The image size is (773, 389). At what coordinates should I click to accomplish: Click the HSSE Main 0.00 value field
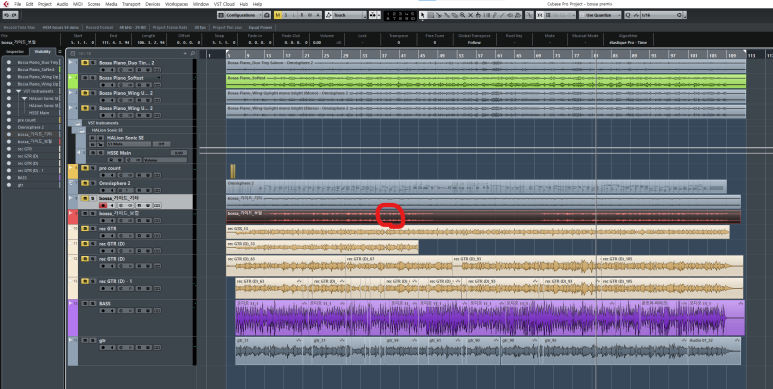pos(179,153)
